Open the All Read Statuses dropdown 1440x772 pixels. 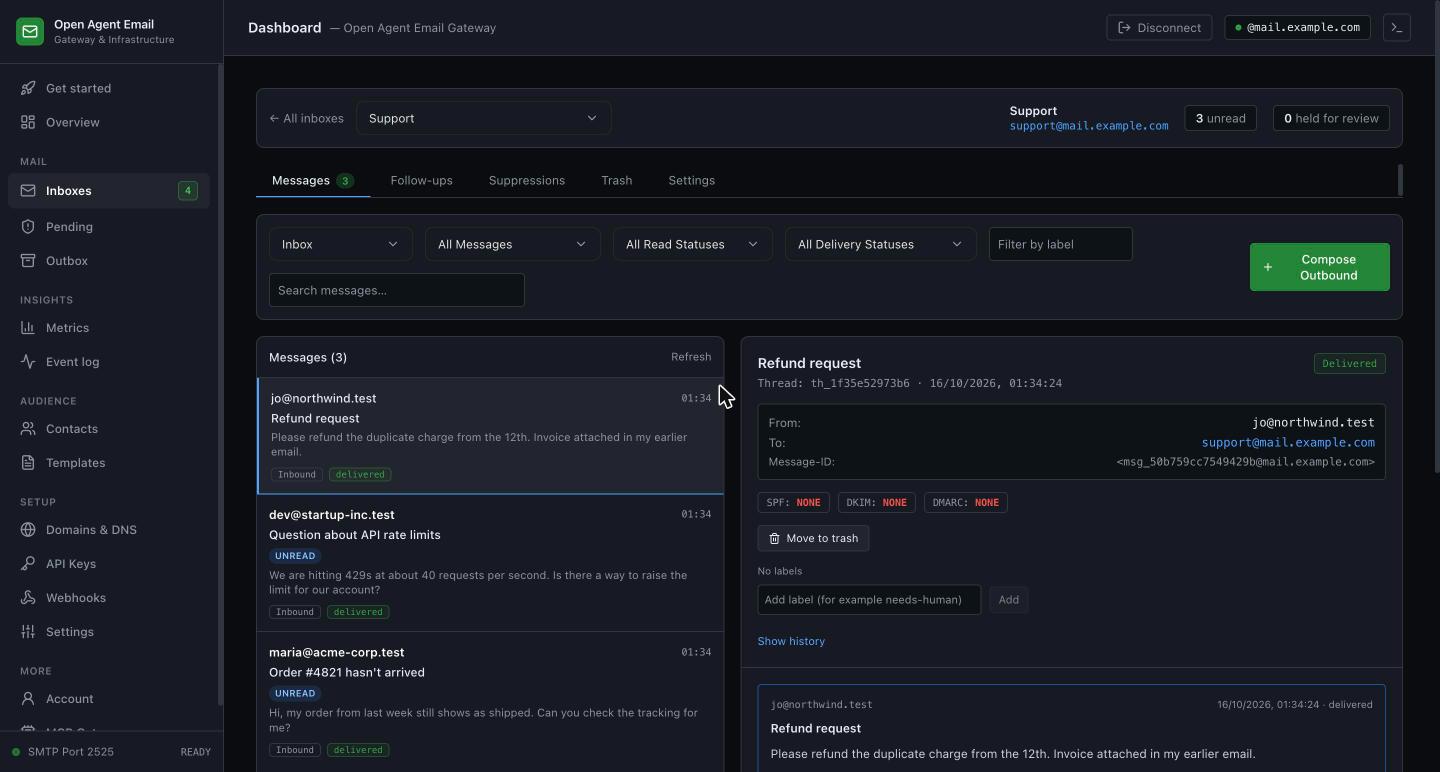point(693,244)
